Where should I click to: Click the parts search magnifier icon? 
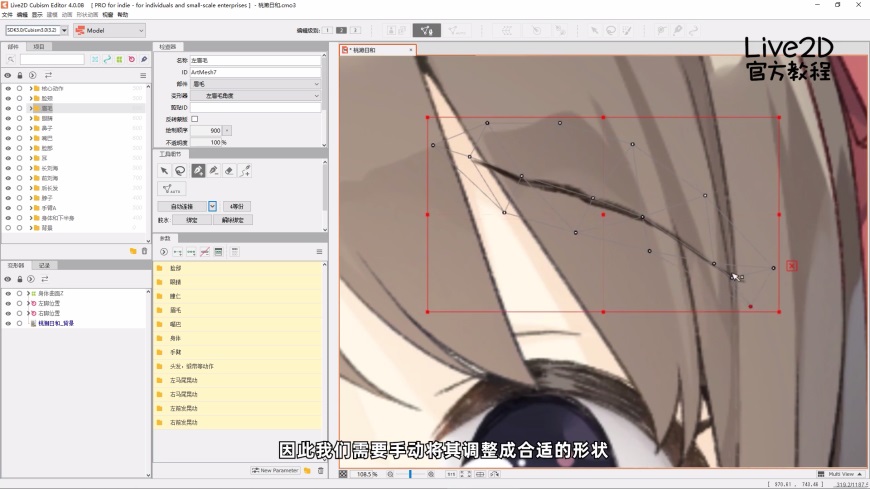pyautogui.click(x=11, y=59)
